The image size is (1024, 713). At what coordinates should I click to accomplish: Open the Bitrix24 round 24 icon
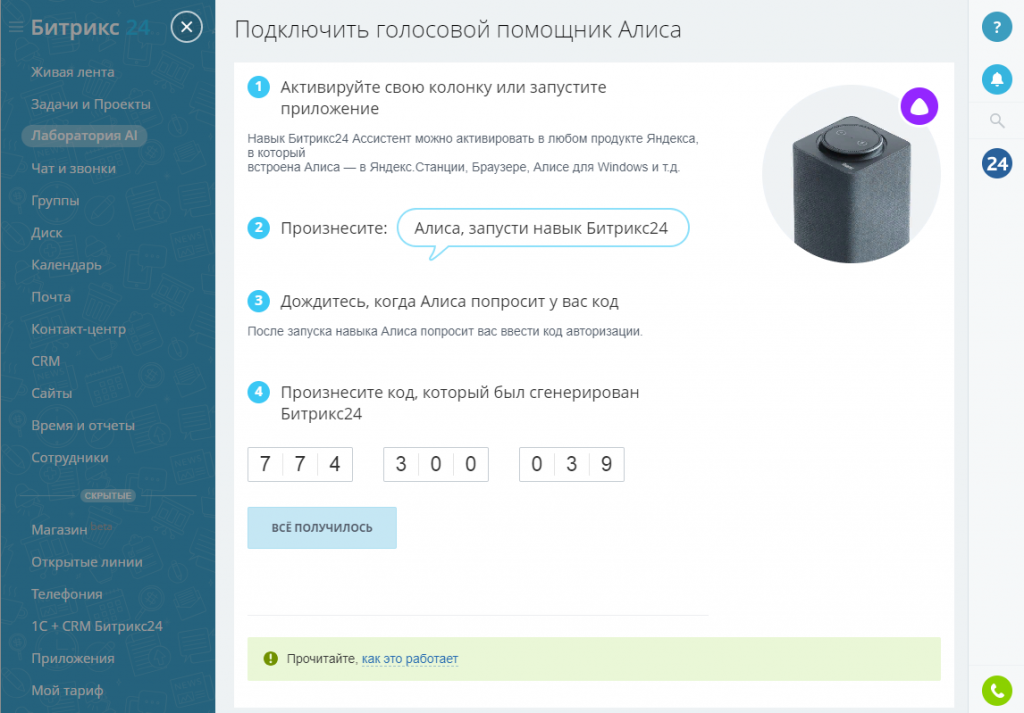tap(996, 163)
